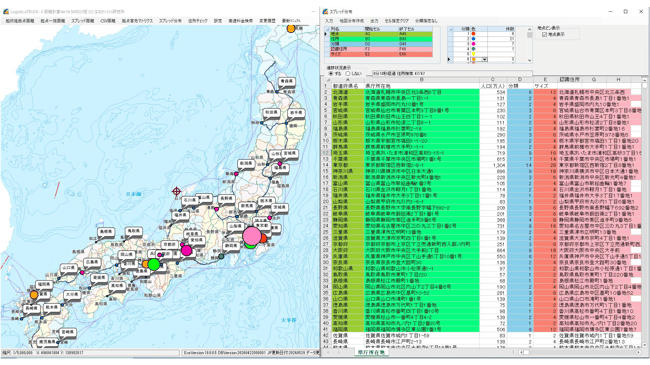The width and height of the screenshot is (650, 365).
Task: Click the 鳥取県 label pin on the map
Action: coord(133,231)
